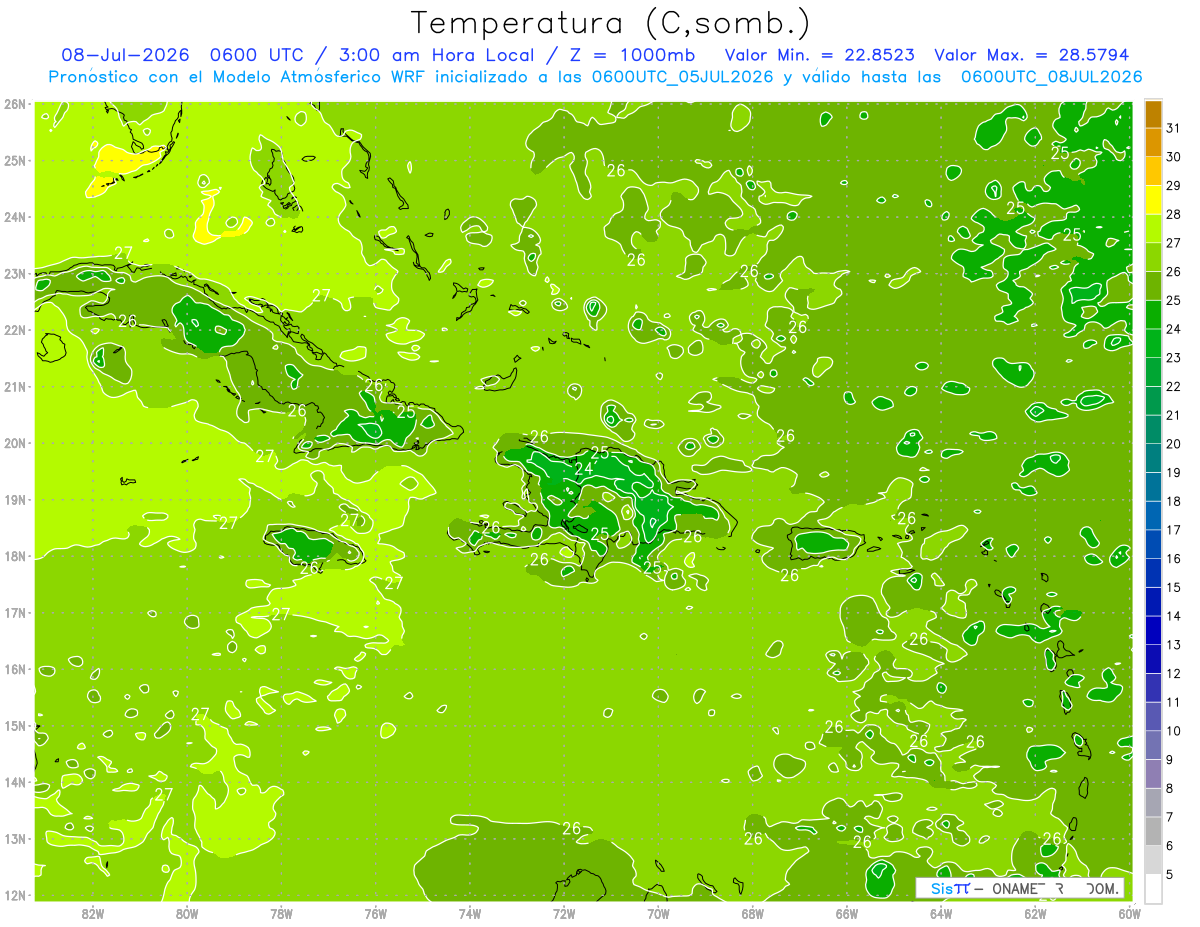Click the title "Temperatura (C,somb.)"
Viewport: 1200px width, 927px height.
(611, 24)
